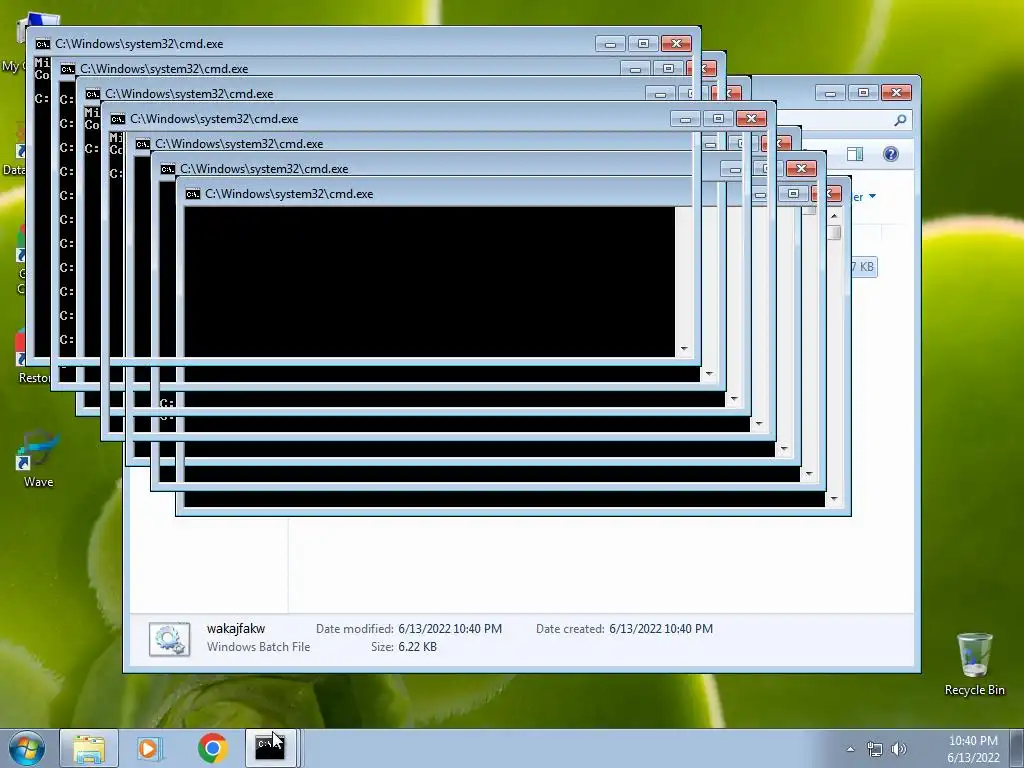Click the '7 KB' size cell in Explorer

click(863, 266)
